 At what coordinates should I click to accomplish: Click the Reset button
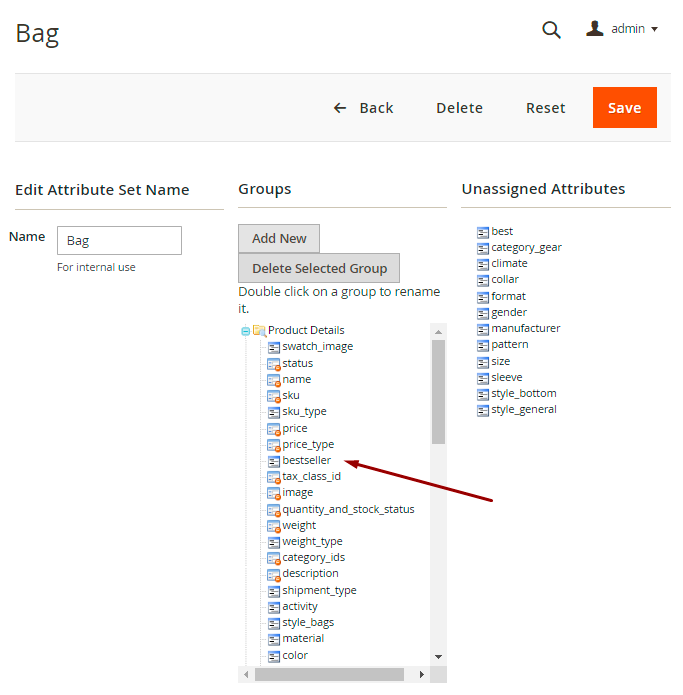(x=545, y=108)
